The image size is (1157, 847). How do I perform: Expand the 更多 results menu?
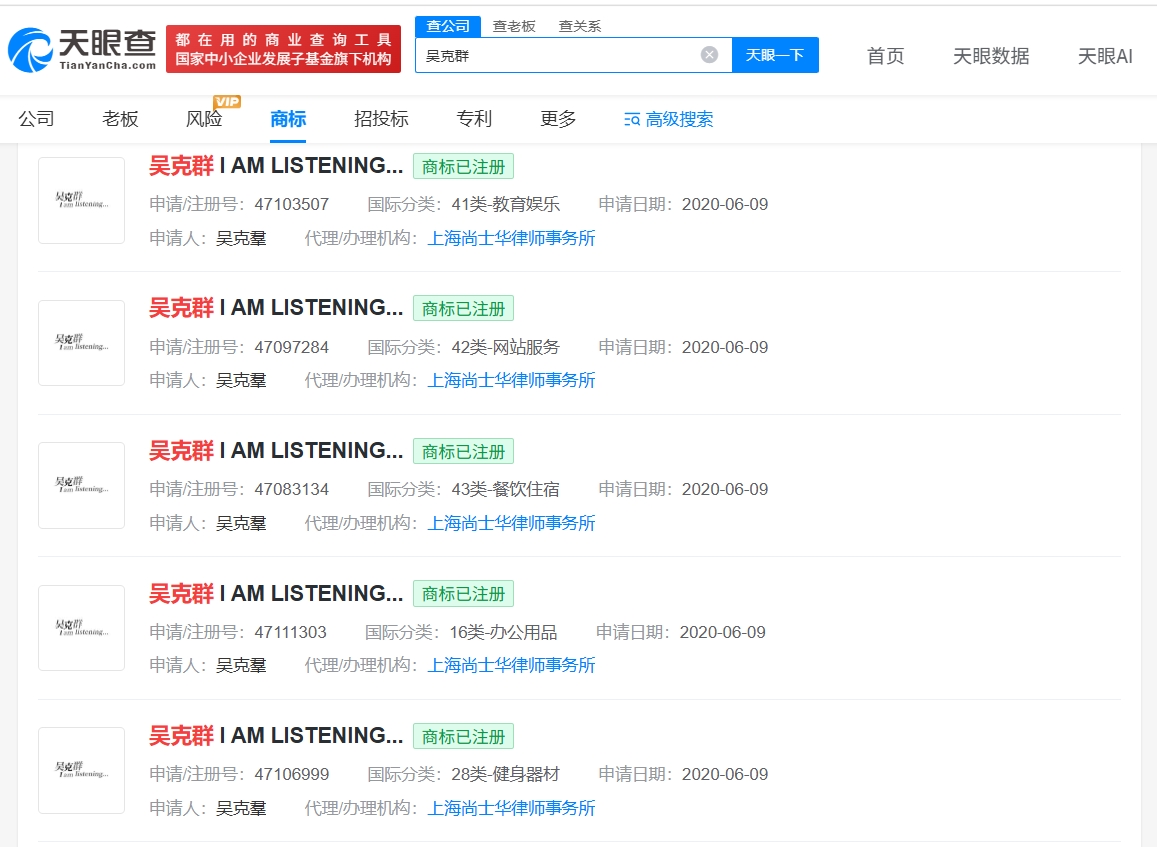point(558,118)
